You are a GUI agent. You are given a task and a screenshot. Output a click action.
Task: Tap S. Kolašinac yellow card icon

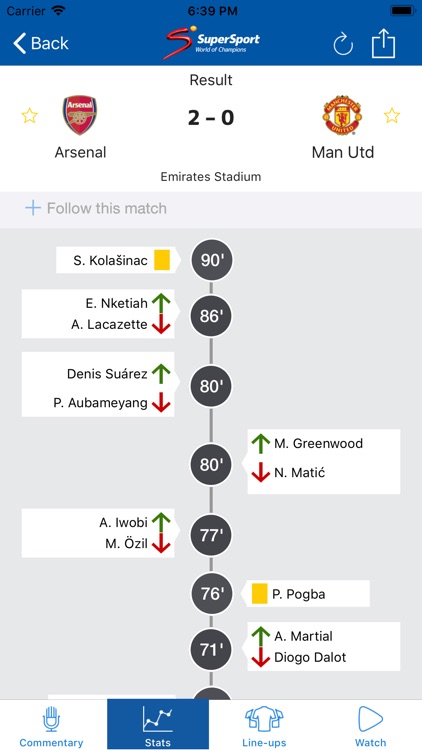(x=162, y=260)
